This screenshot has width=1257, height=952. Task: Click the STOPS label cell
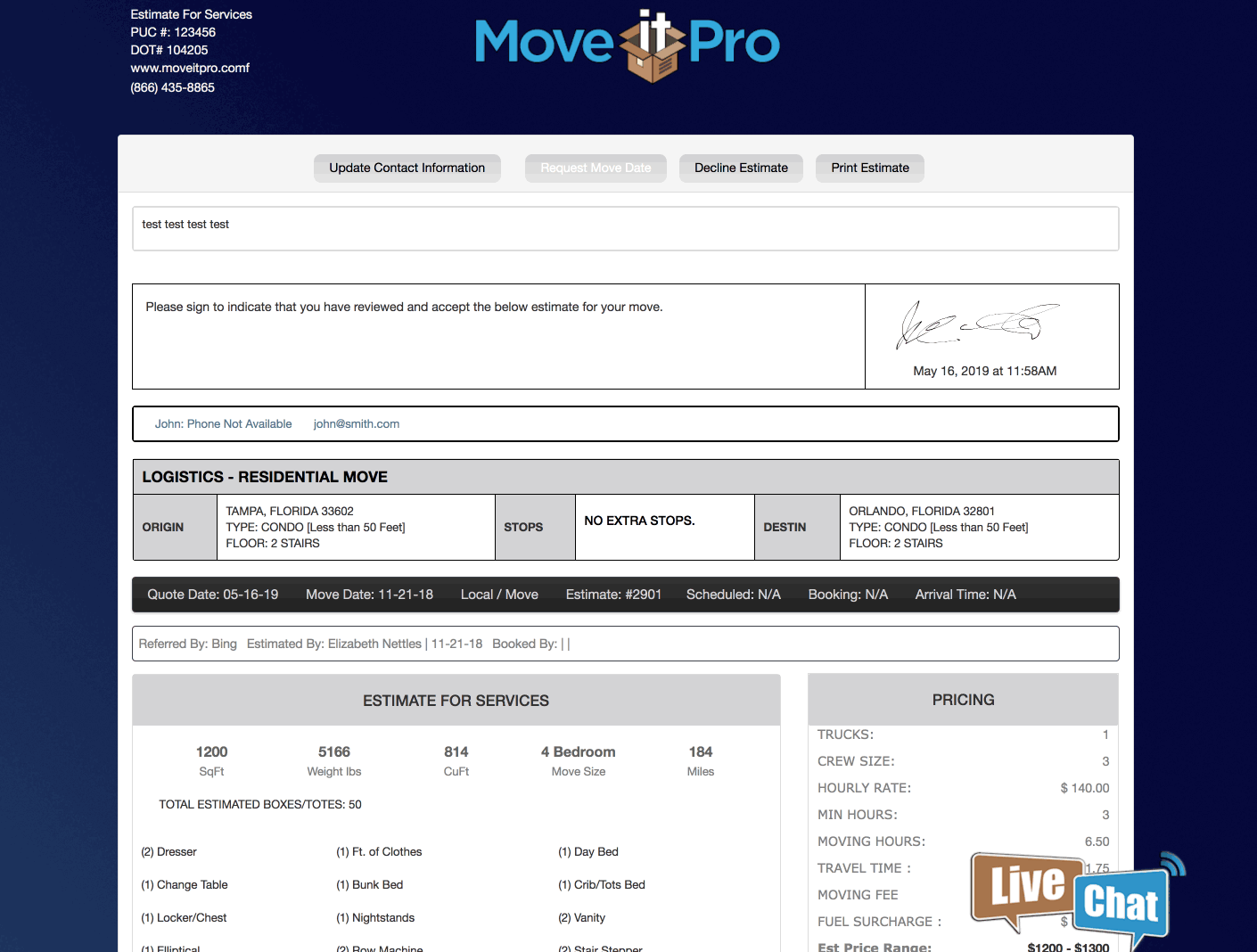[535, 528]
